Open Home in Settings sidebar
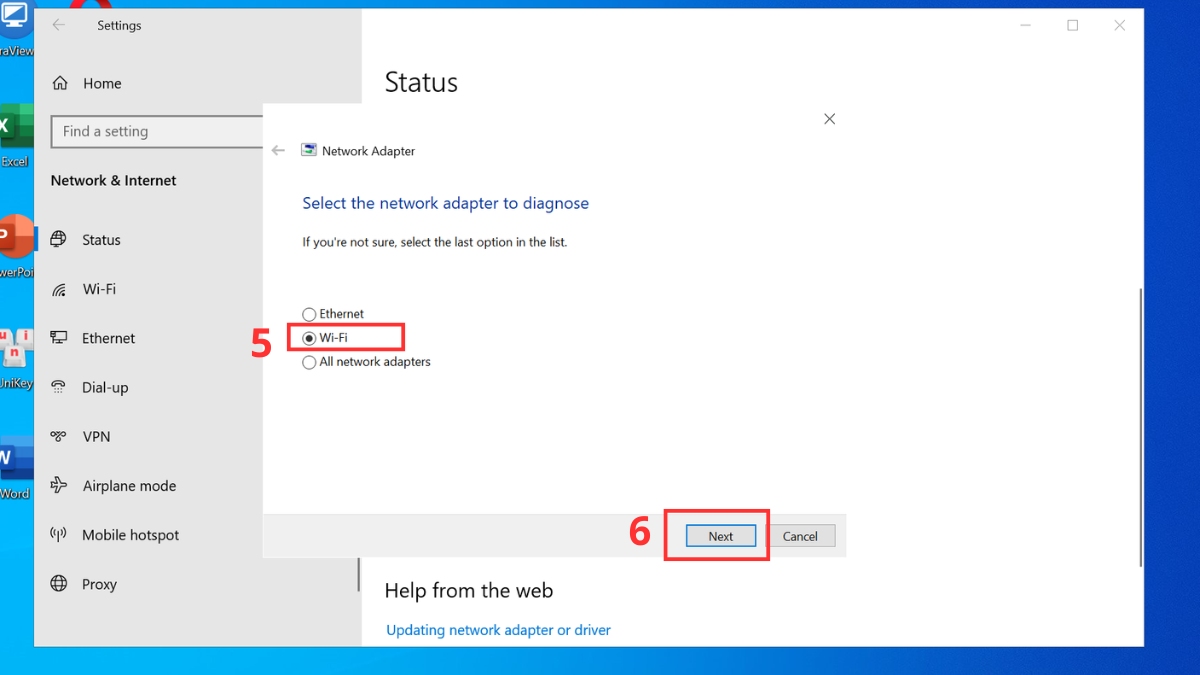This screenshot has width=1200, height=675. click(101, 84)
